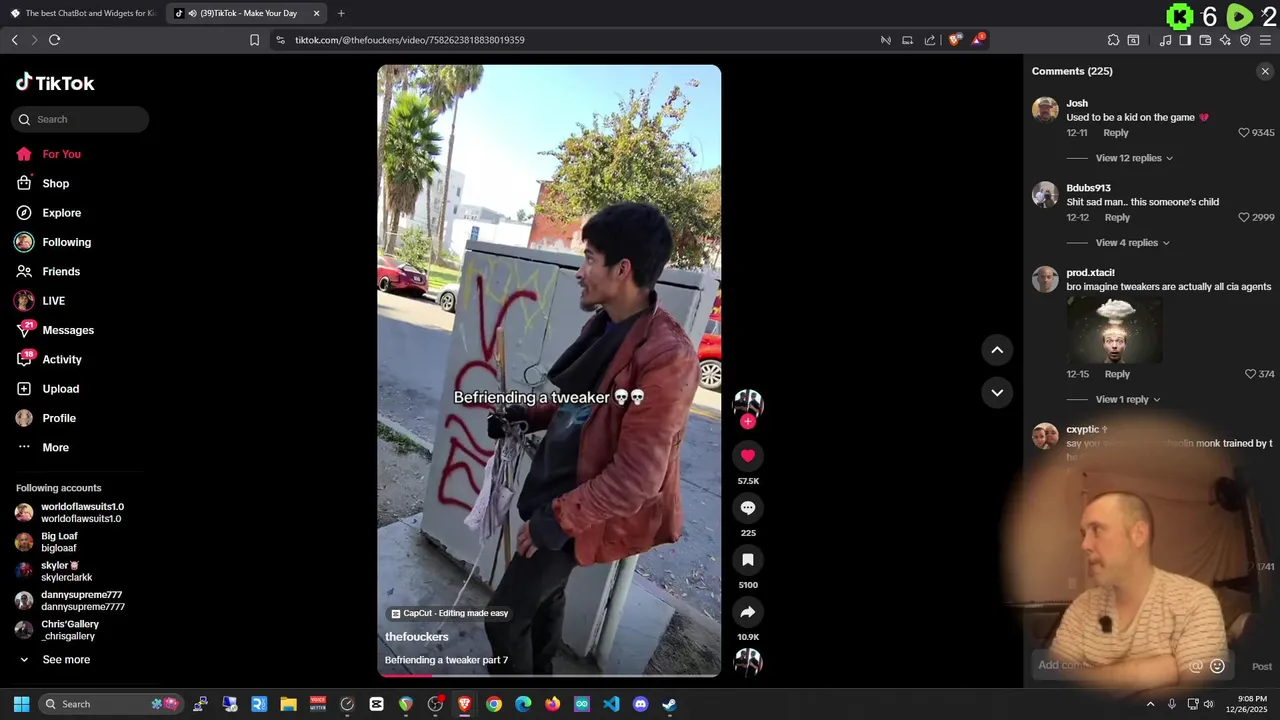Follow creator with the red plus badge
The image size is (1280, 720).
[x=747, y=422]
